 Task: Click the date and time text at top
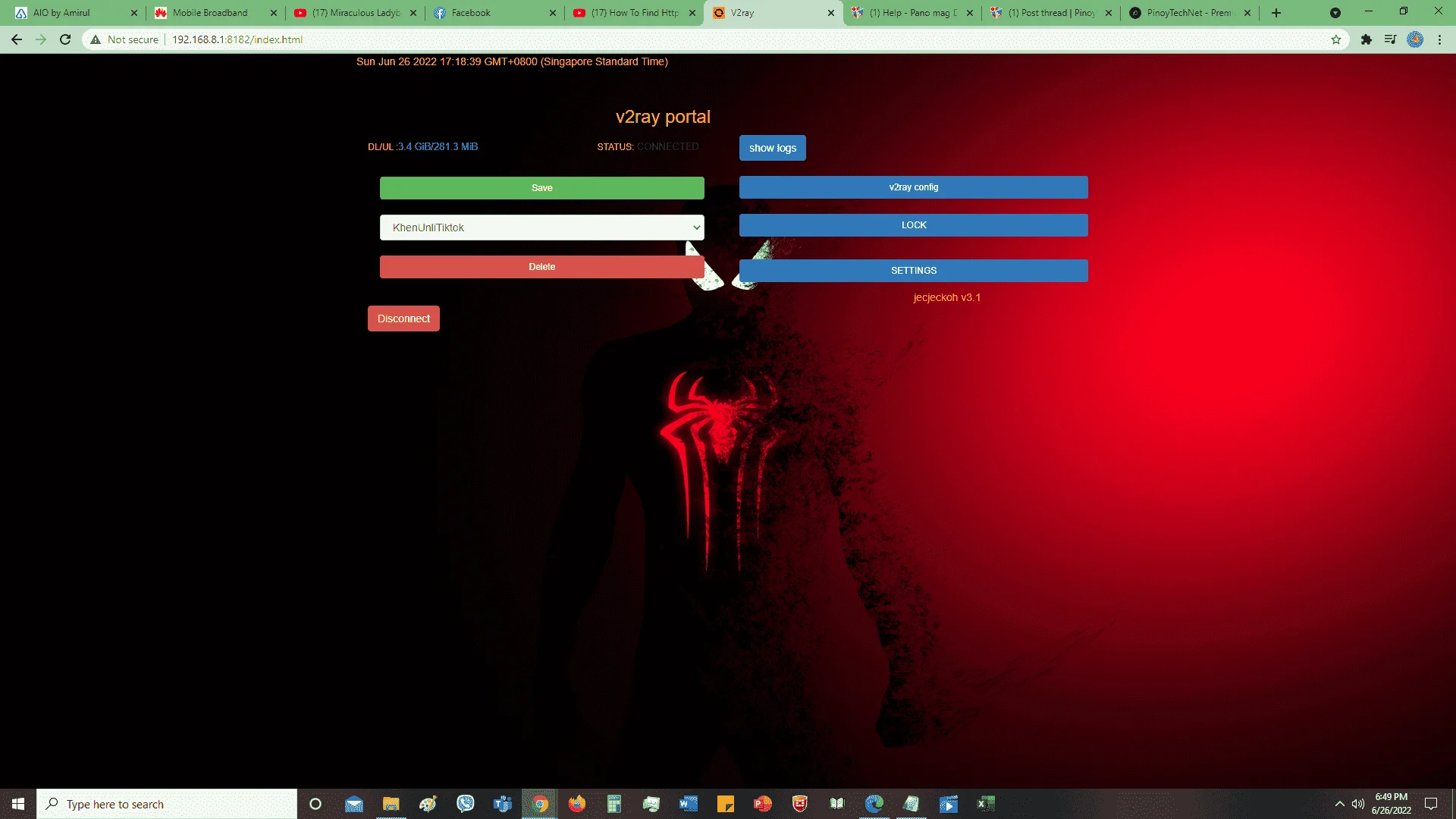(512, 61)
